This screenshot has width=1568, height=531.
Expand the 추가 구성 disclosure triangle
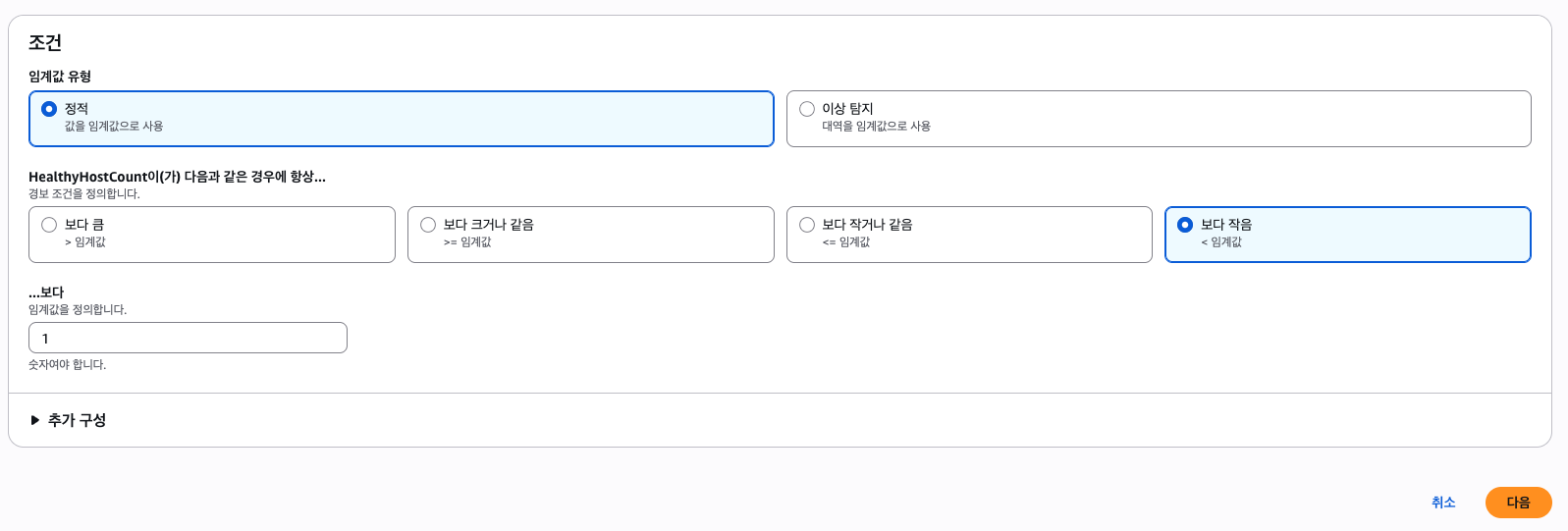point(35,420)
